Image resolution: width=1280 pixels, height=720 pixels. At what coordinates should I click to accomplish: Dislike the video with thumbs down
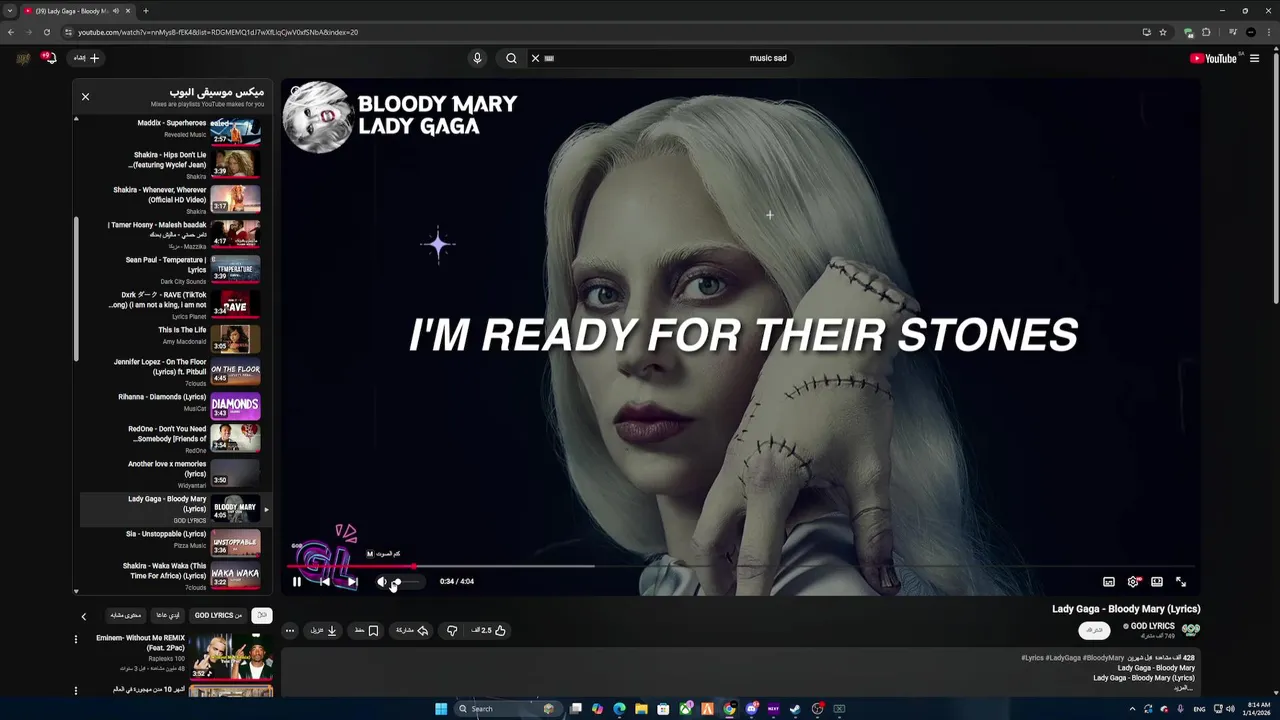pyautogui.click(x=452, y=630)
